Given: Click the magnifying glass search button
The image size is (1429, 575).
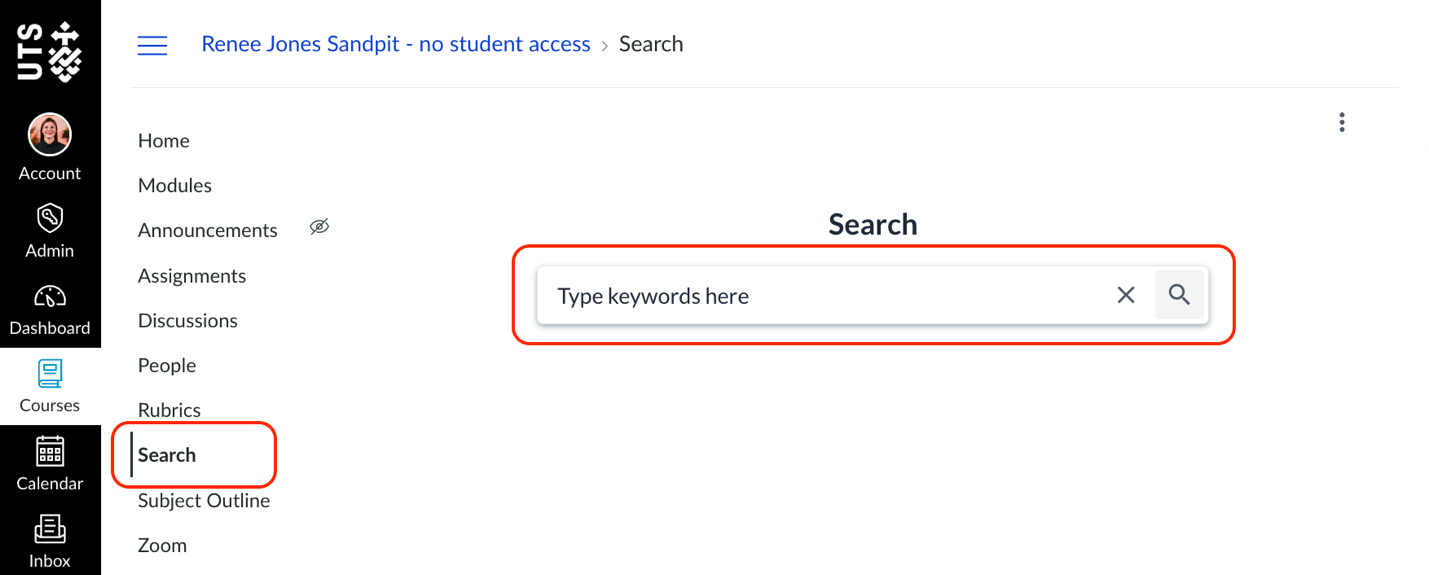Looking at the screenshot, I should point(1180,295).
